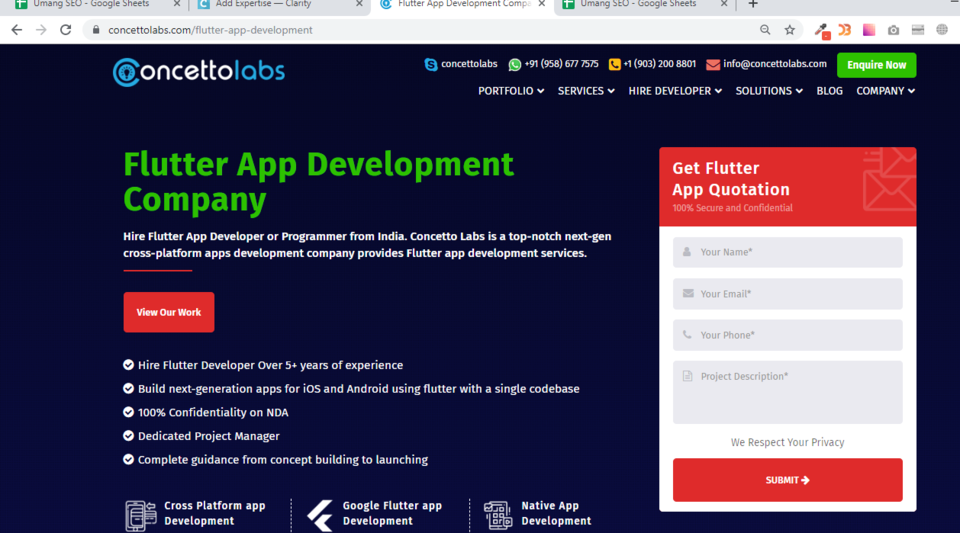The image size is (960, 533).
Task: Click the +1 (903) 200 8801 number
Action: click(659, 64)
